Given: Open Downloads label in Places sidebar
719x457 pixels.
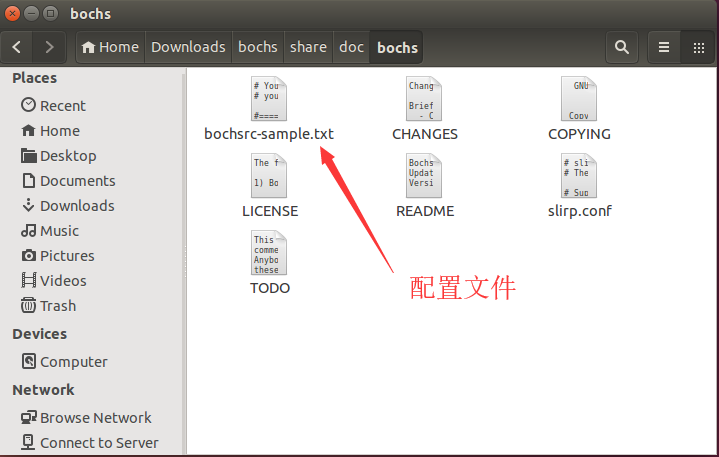Looking at the screenshot, I should 77,206.
